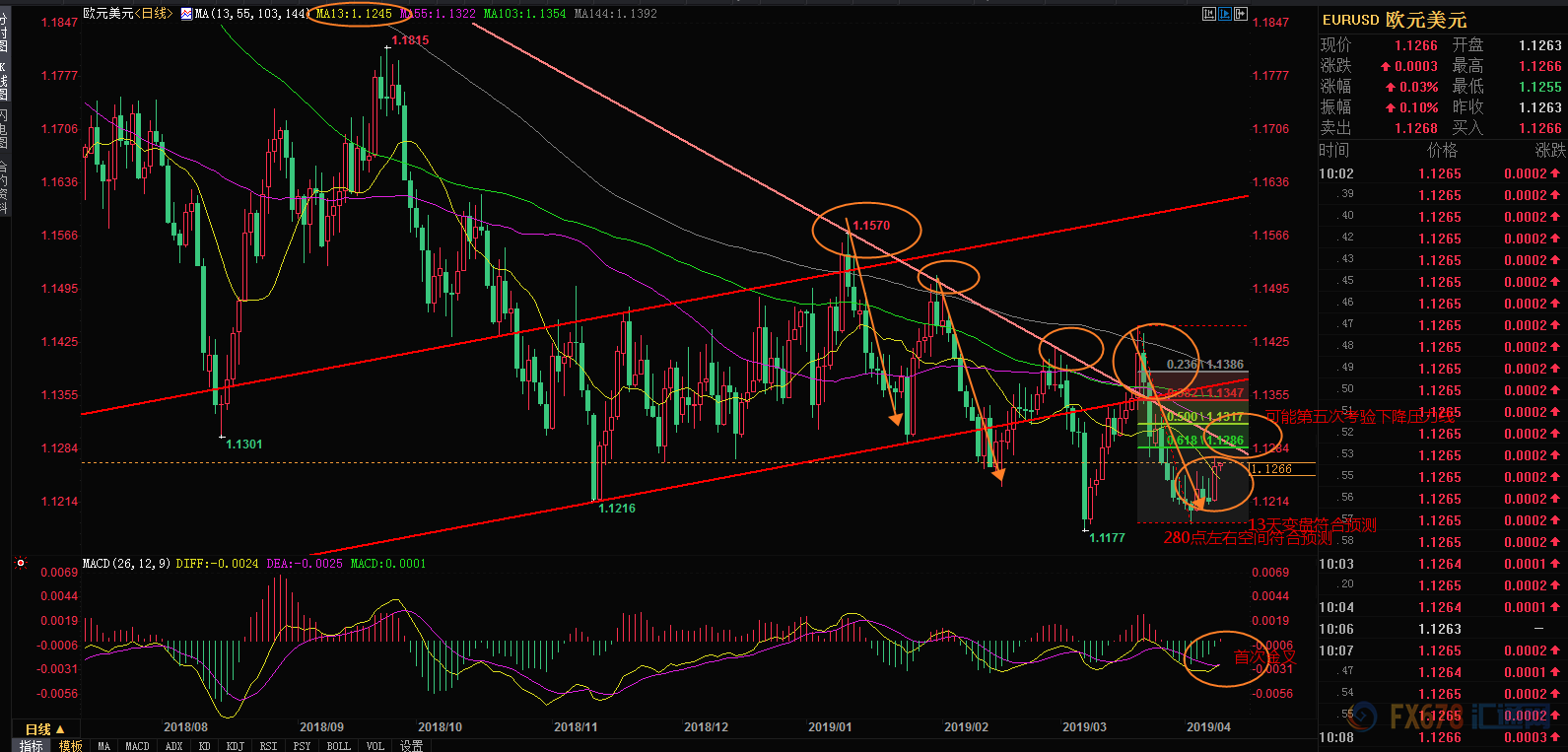Click the third chart layout icon with arrow

tap(1241, 14)
